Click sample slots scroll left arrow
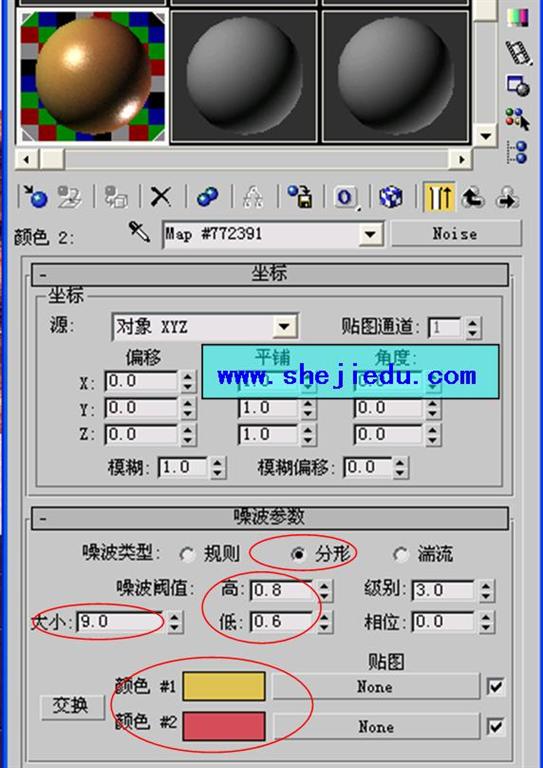543x768 pixels. coord(27,159)
